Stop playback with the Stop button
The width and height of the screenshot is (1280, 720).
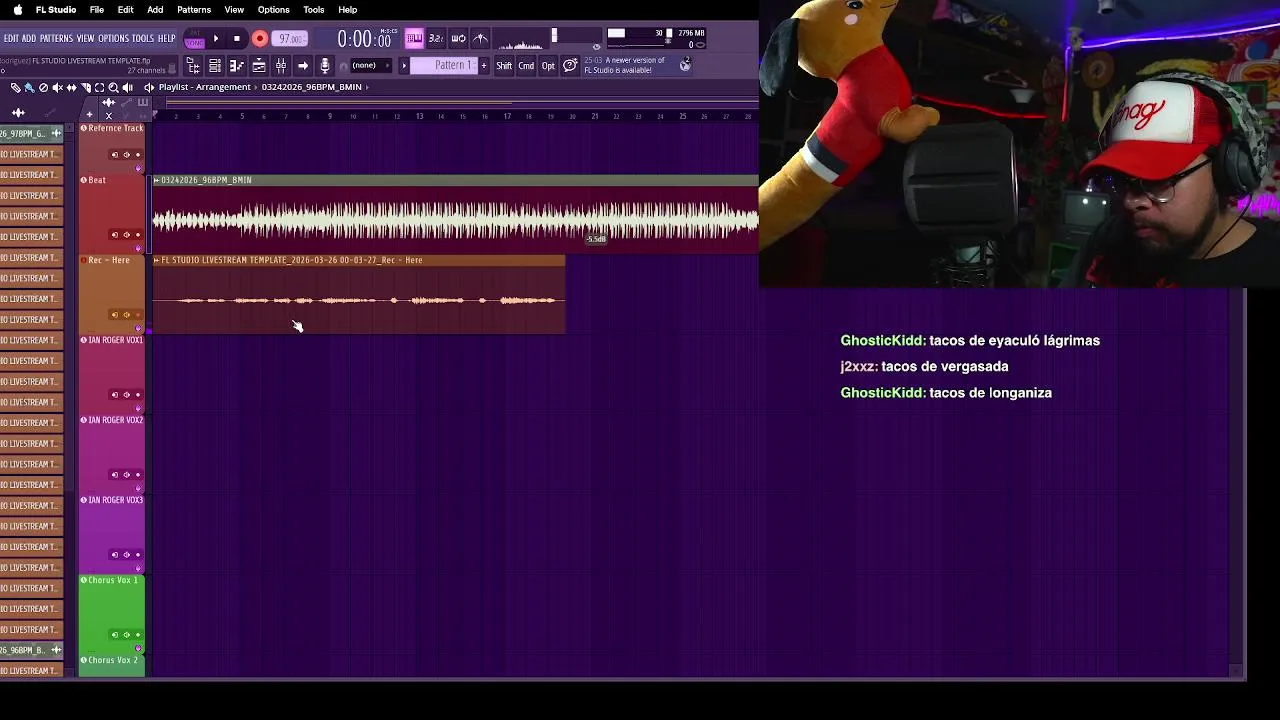237,39
